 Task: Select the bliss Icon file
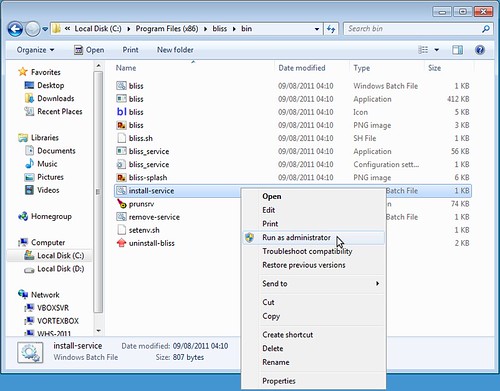click(x=121, y=112)
